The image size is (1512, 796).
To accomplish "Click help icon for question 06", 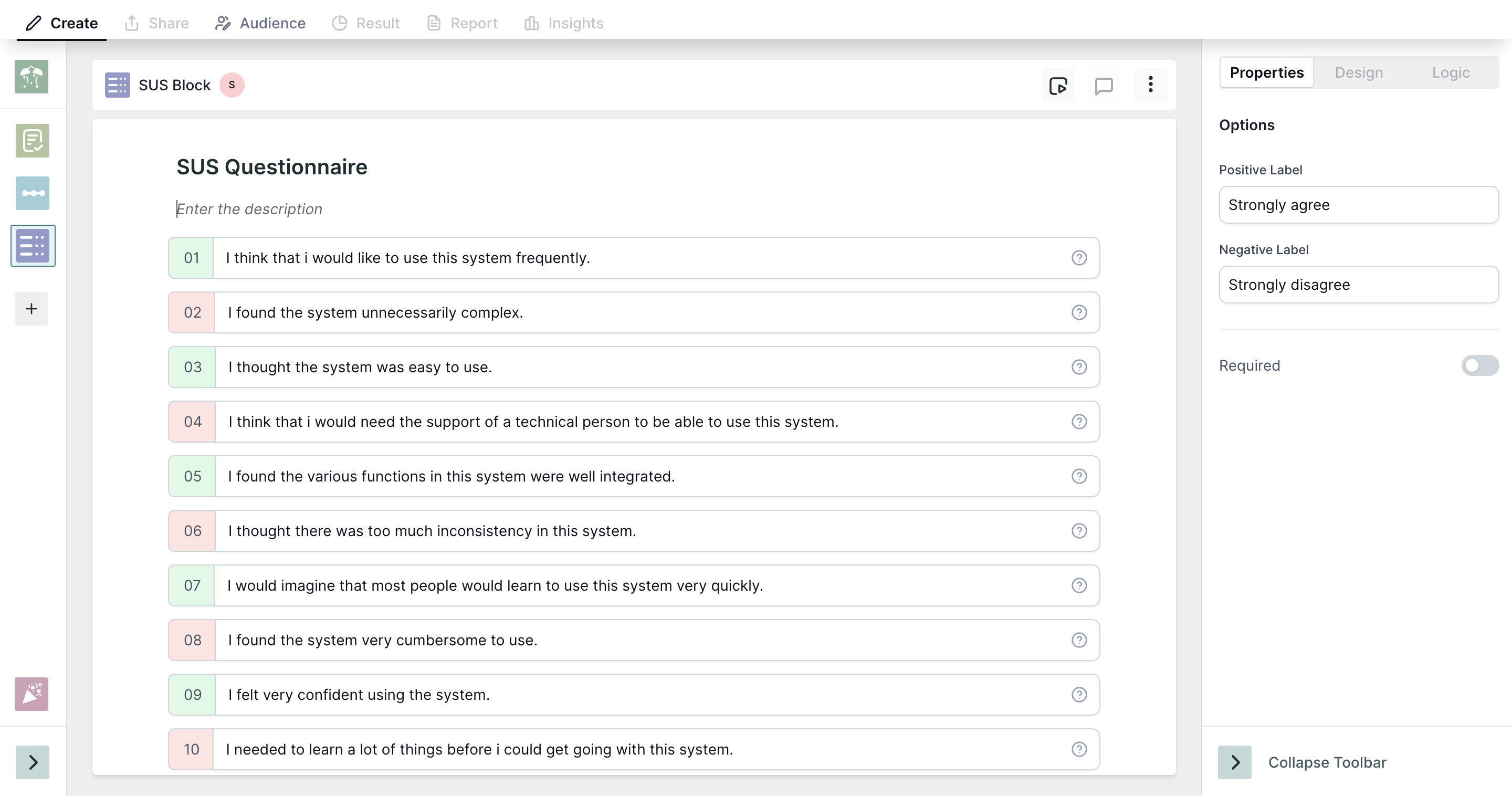I will pos(1079,531).
